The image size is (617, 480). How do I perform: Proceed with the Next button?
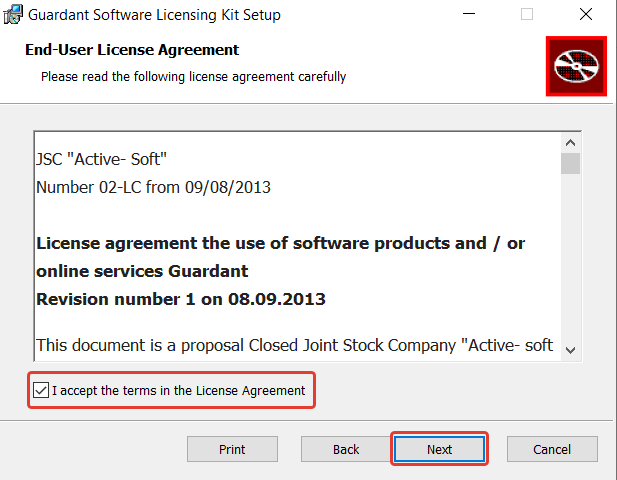440,449
